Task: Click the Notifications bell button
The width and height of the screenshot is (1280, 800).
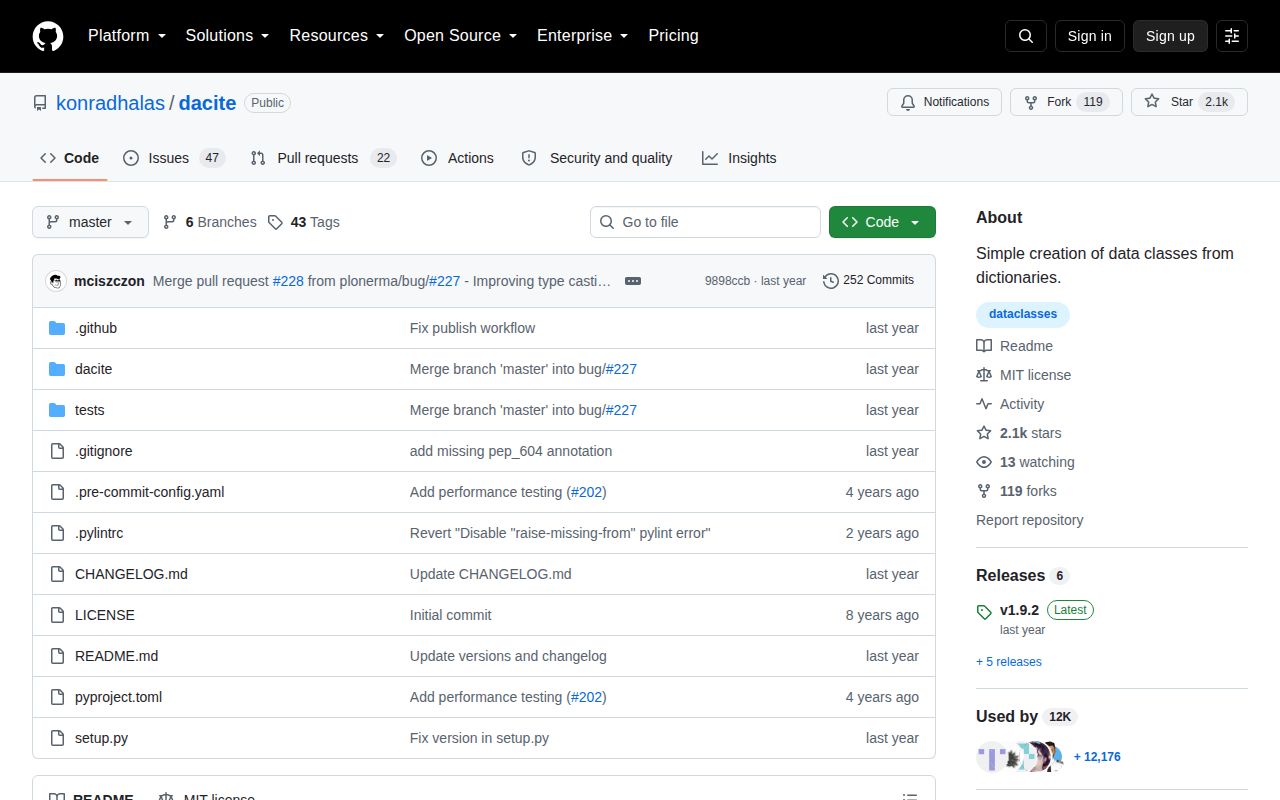Action: click(944, 102)
